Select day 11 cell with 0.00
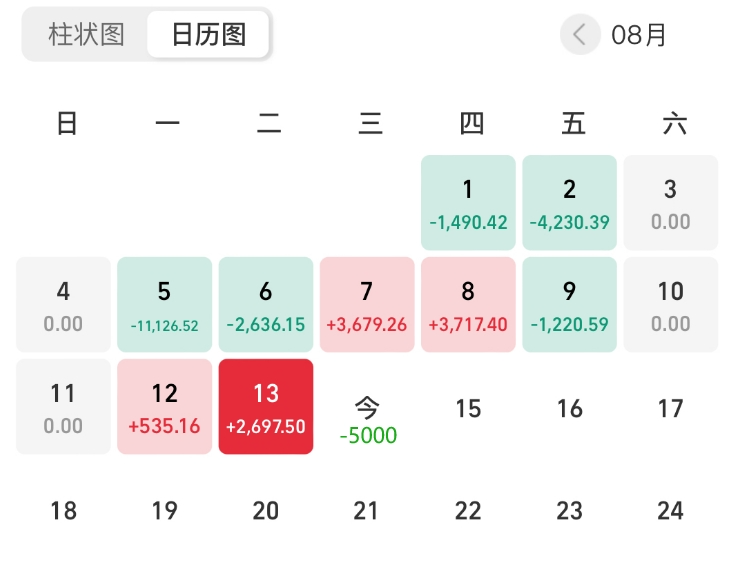 click(x=63, y=406)
